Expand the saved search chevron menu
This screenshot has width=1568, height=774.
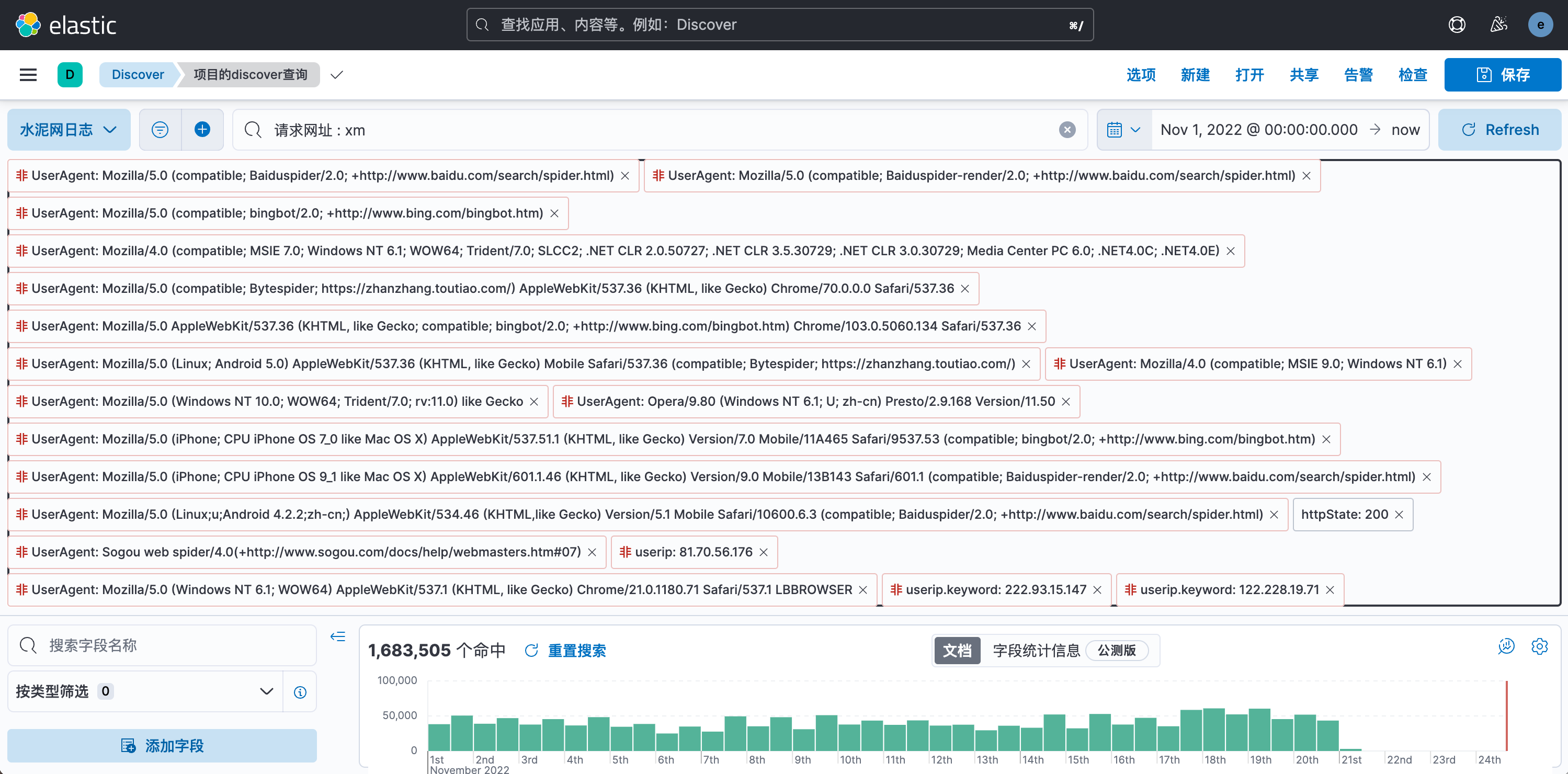[337, 75]
